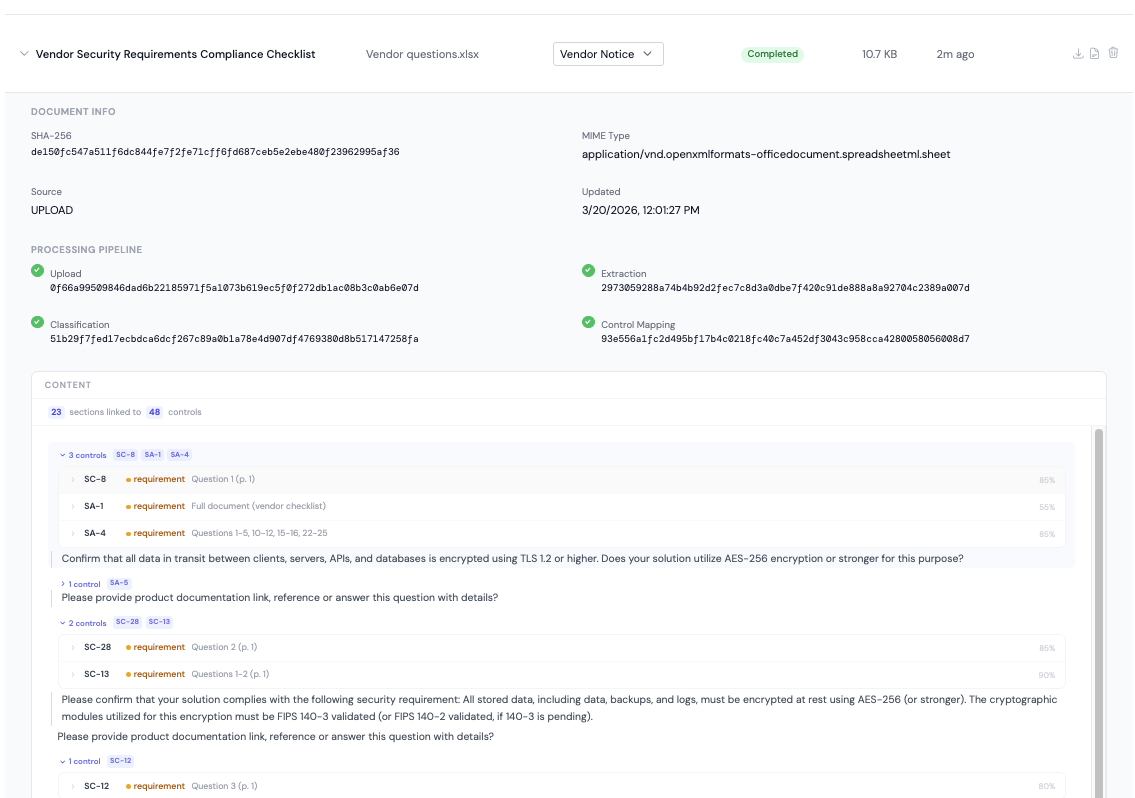Delete the Vendor Security Requirements document
The height and width of the screenshot is (798, 1135).
[1113, 53]
